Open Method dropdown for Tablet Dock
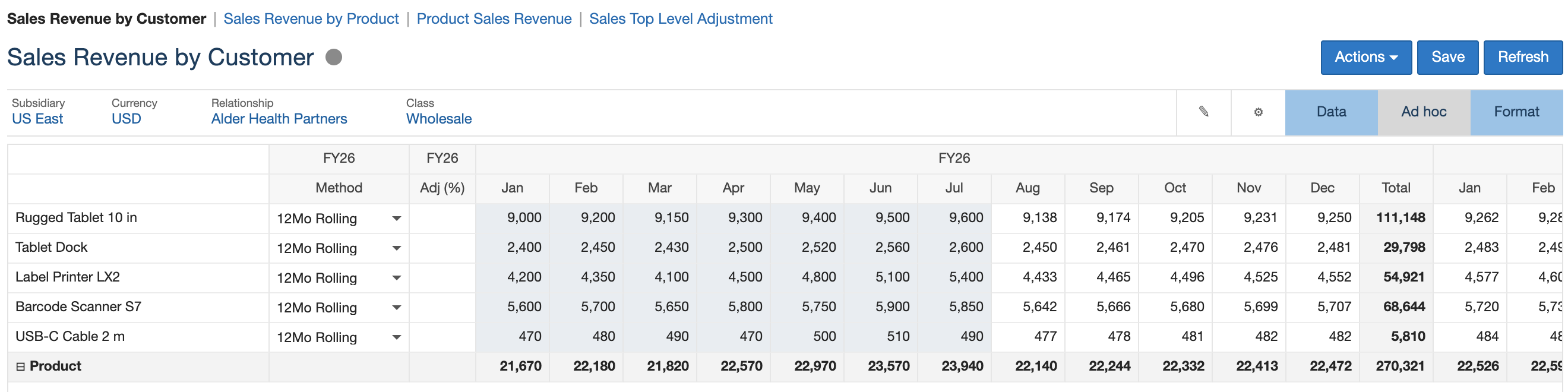 coord(396,248)
